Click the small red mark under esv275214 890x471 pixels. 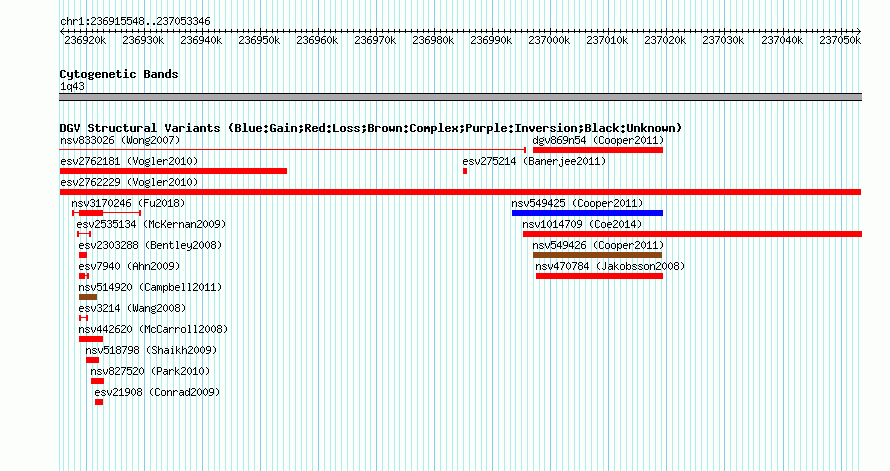point(465,171)
